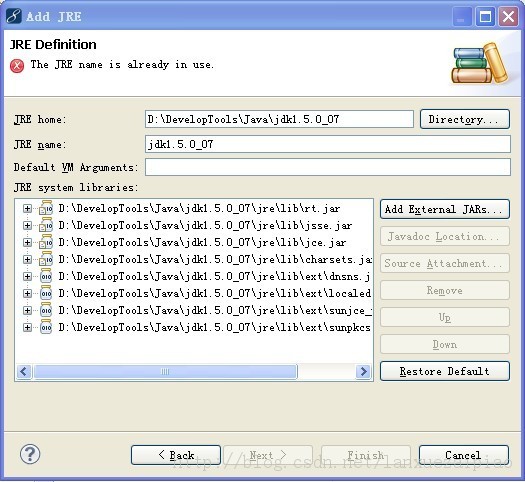The height and width of the screenshot is (482, 525).
Task: Expand the rt.jar library node
Action: coord(27,209)
